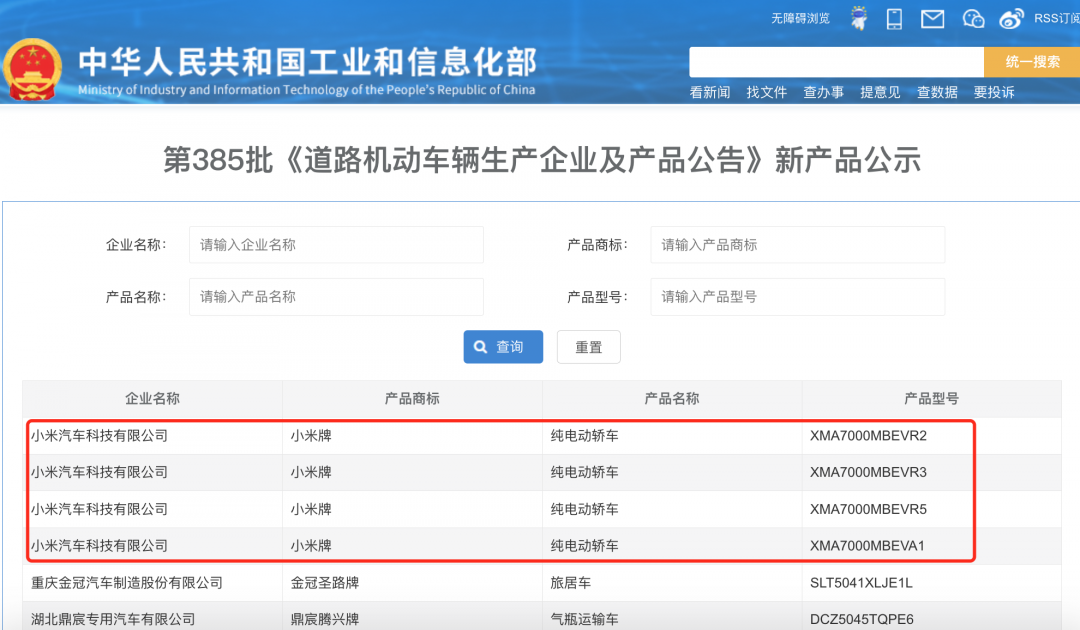Focus the 产品商标 input field

pyautogui.click(x=797, y=245)
